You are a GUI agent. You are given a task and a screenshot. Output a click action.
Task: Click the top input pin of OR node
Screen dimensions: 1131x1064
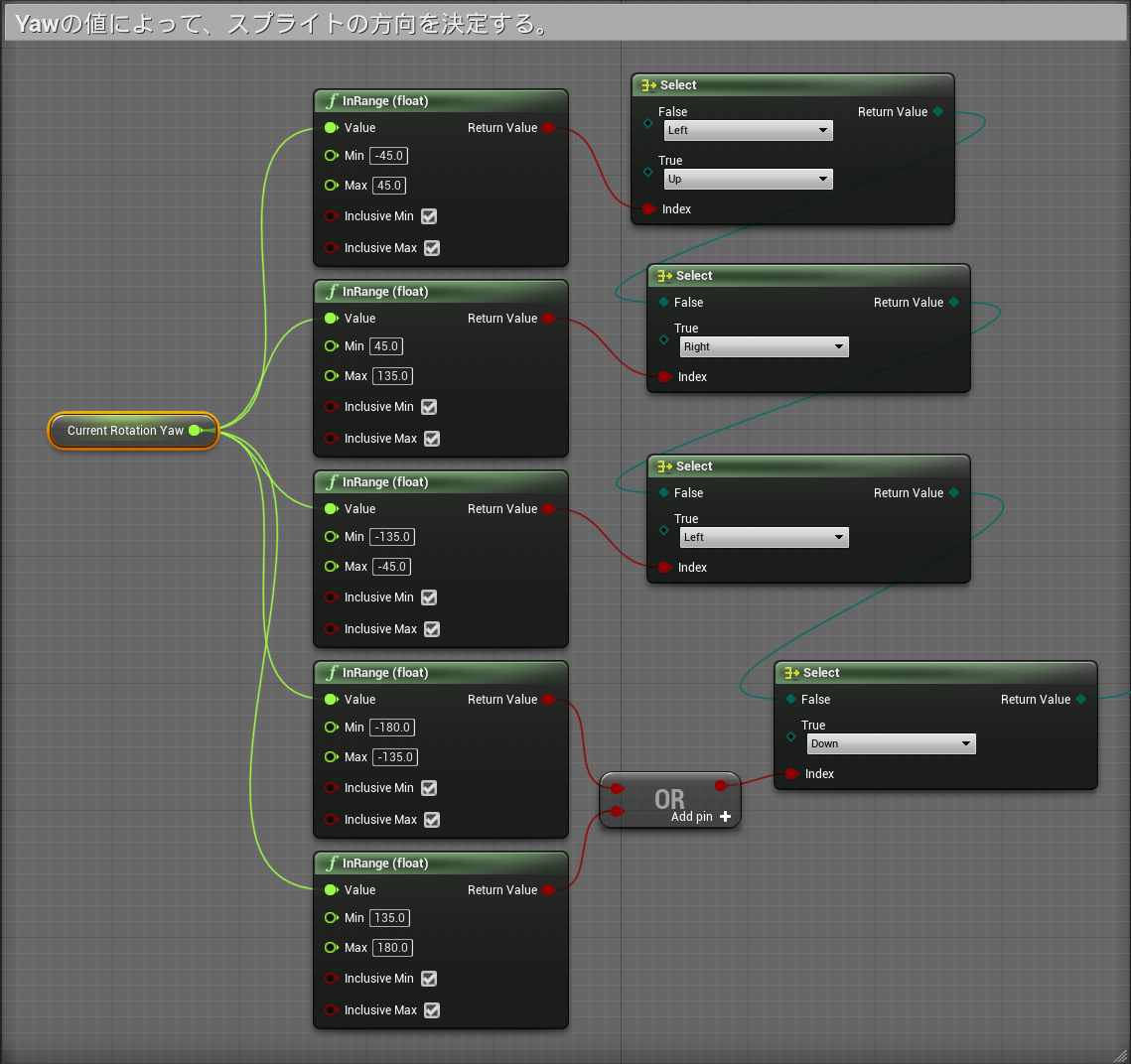click(x=617, y=788)
